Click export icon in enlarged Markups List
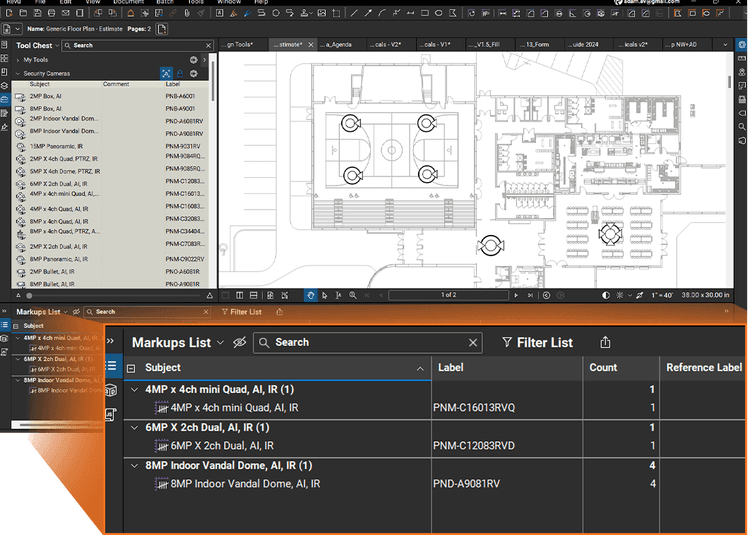Image resolution: width=750 pixels, height=535 pixels. (x=605, y=342)
